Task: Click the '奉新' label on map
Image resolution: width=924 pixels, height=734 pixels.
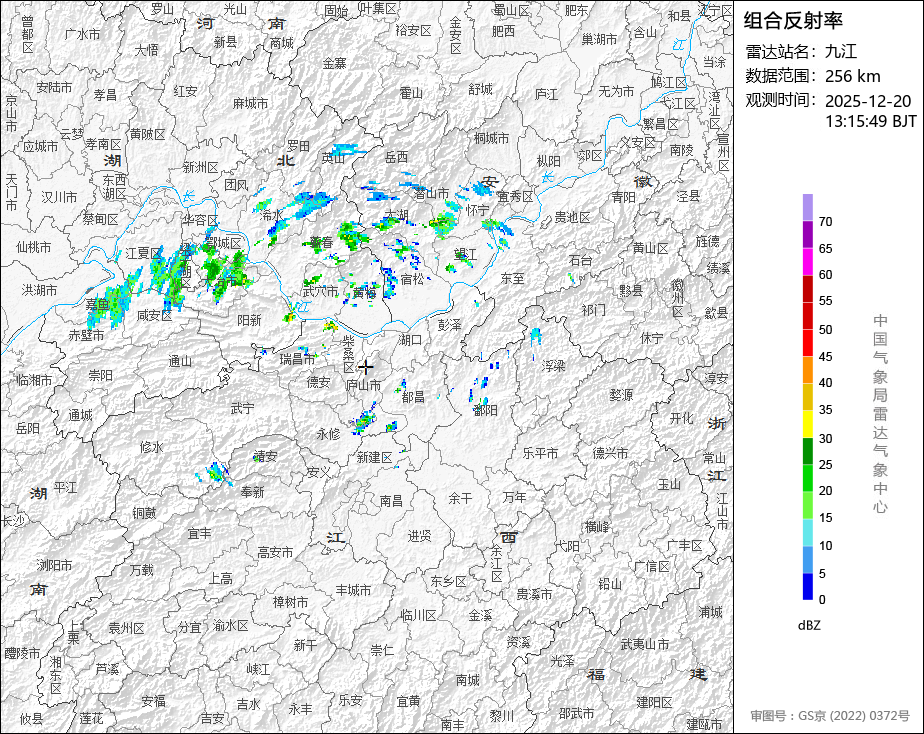Action: tap(252, 491)
